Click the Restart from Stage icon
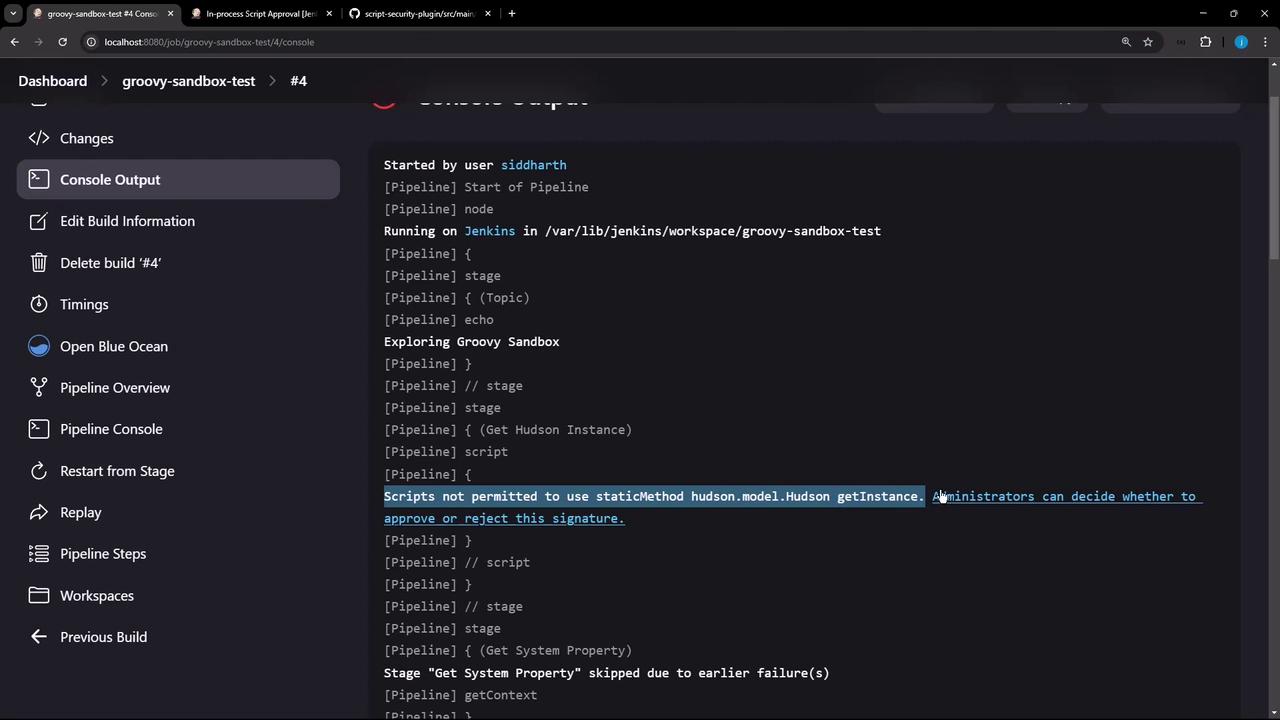The width and height of the screenshot is (1280, 720). coord(39,471)
